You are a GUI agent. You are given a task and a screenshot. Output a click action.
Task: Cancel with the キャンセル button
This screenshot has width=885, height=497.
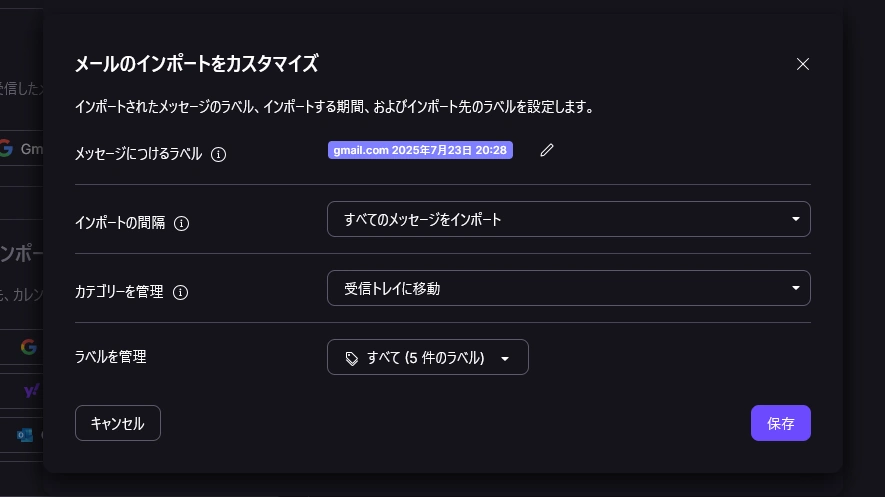click(x=117, y=423)
